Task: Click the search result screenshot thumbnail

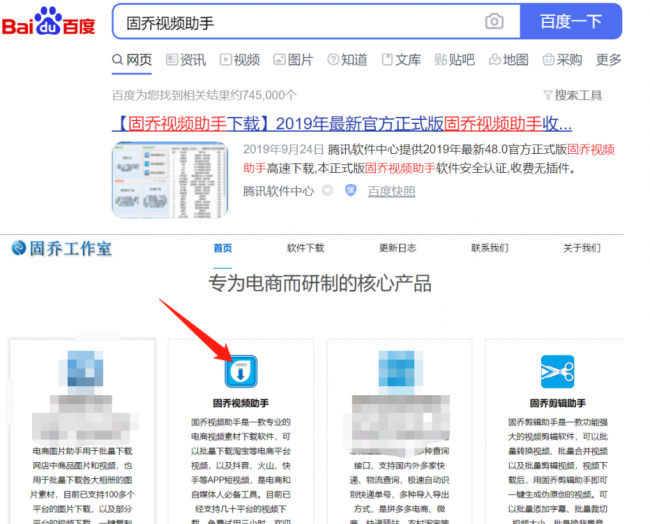Action: coord(170,180)
